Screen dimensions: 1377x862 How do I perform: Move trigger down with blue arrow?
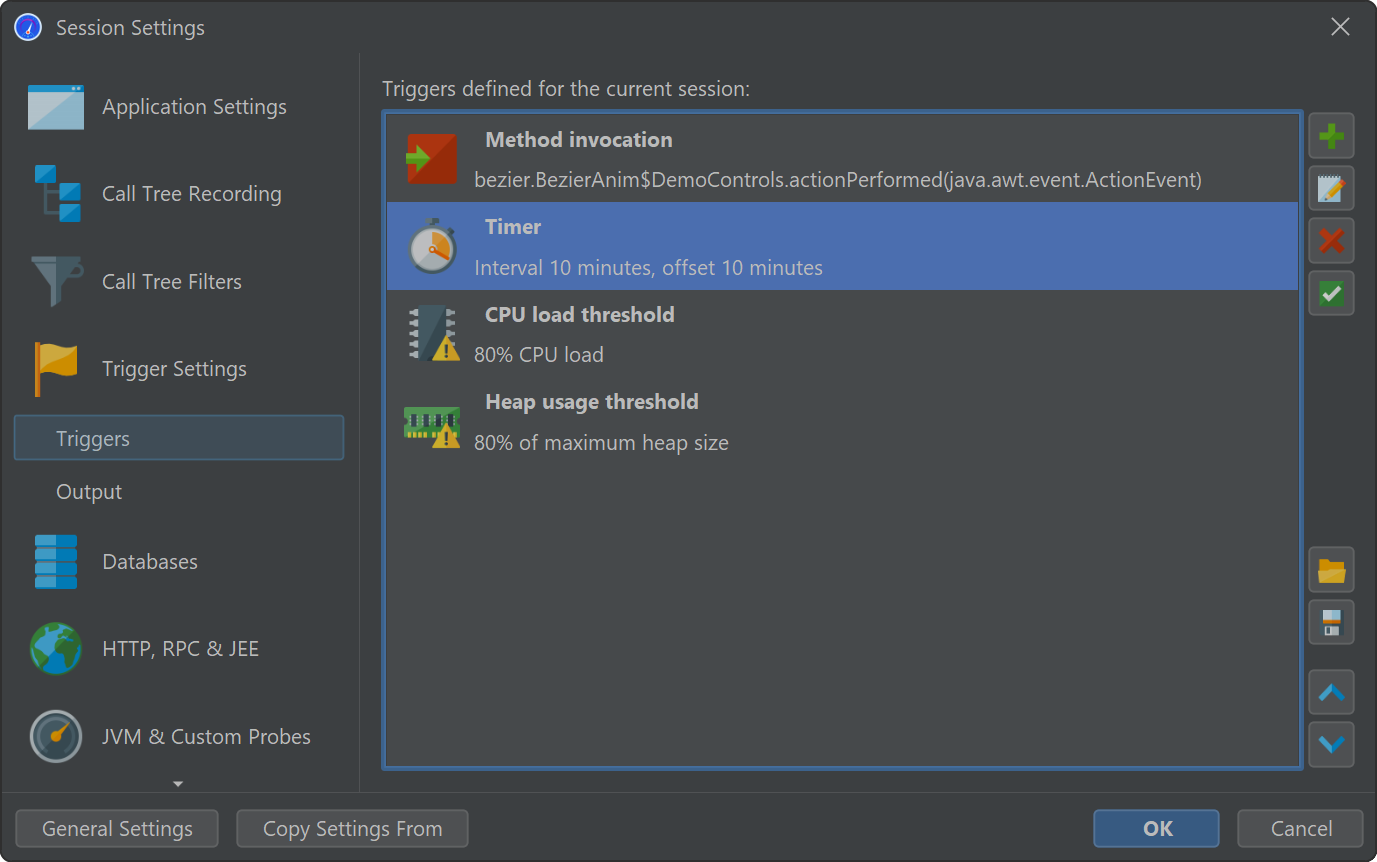[1331, 744]
